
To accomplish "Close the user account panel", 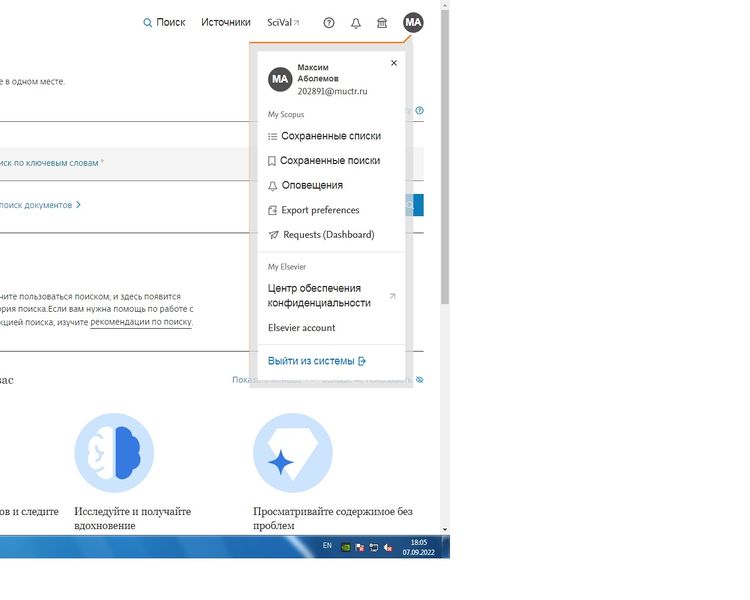I will coord(394,63).
